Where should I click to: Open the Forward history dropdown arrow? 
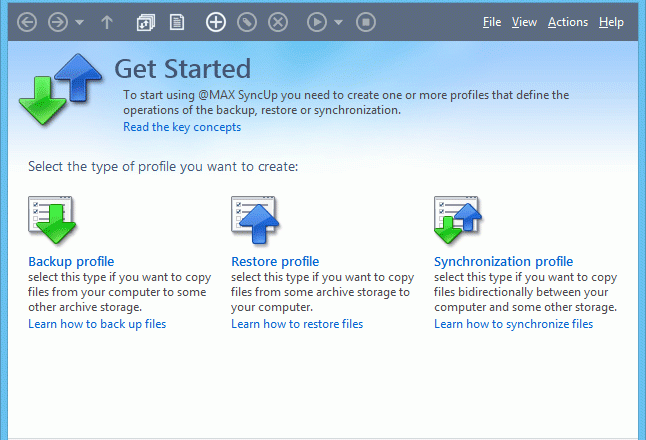(x=80, y=22)
